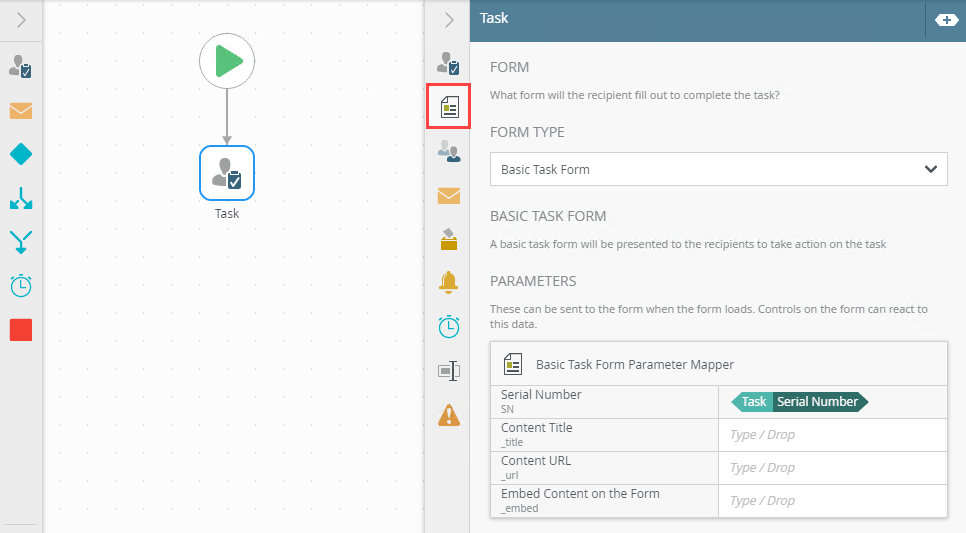
Task: Pick the Timer clock icon in toolbox
Action: pos(21,286)
